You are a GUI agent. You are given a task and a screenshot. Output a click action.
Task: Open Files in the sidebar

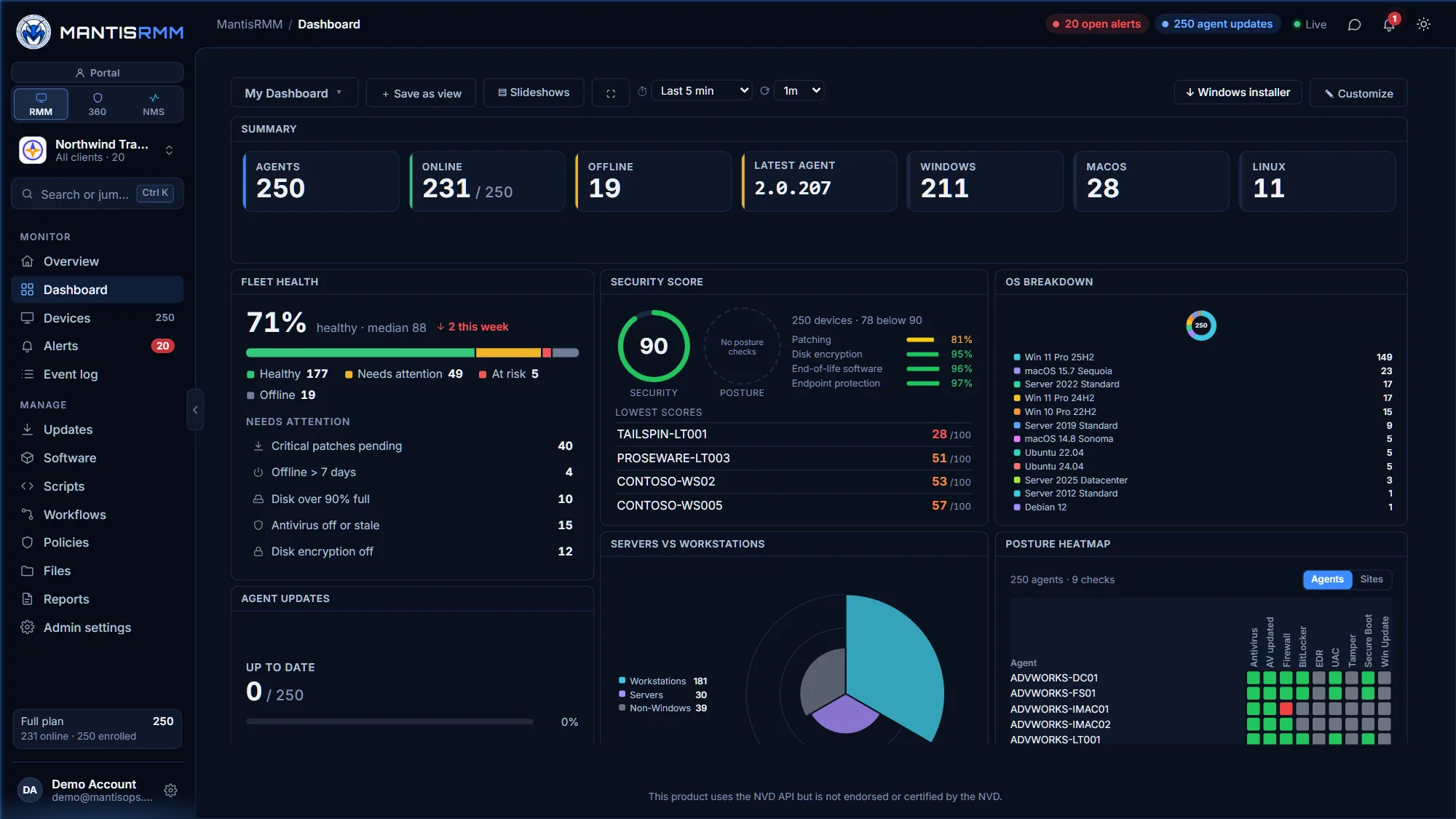[98, 571]
